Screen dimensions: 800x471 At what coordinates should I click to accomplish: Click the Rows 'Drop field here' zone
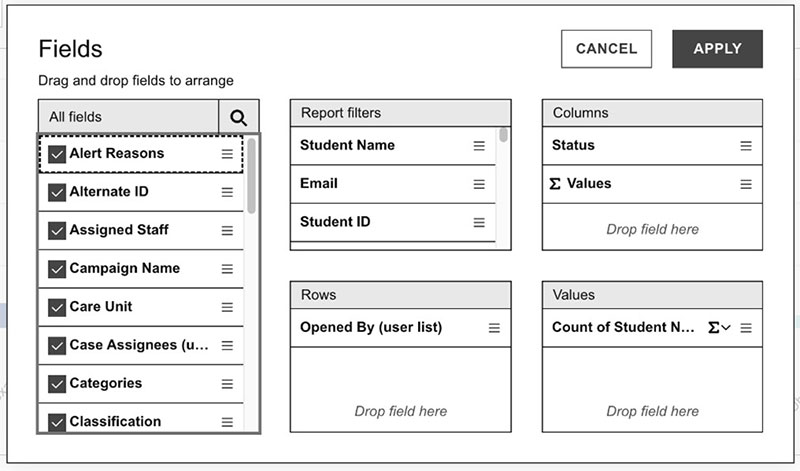(401, 411)
